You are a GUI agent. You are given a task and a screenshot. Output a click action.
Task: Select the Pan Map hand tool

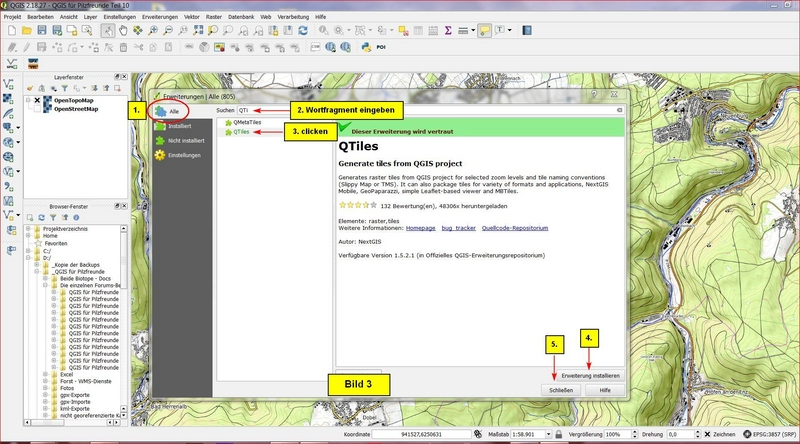[x=123, y=31]
